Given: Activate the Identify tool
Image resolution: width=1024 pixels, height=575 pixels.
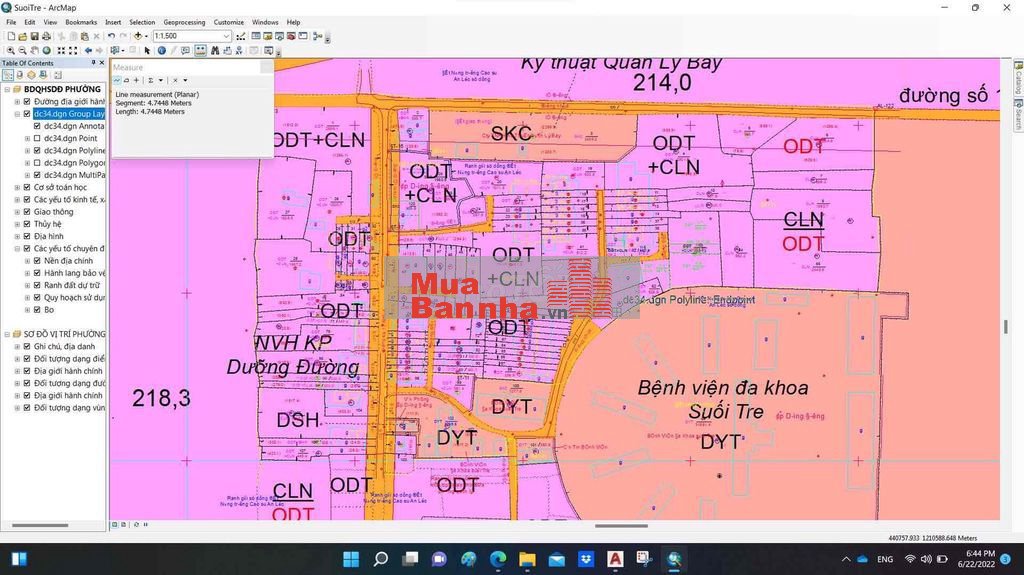Looking at the screenshot, I should tap(161, 50).
